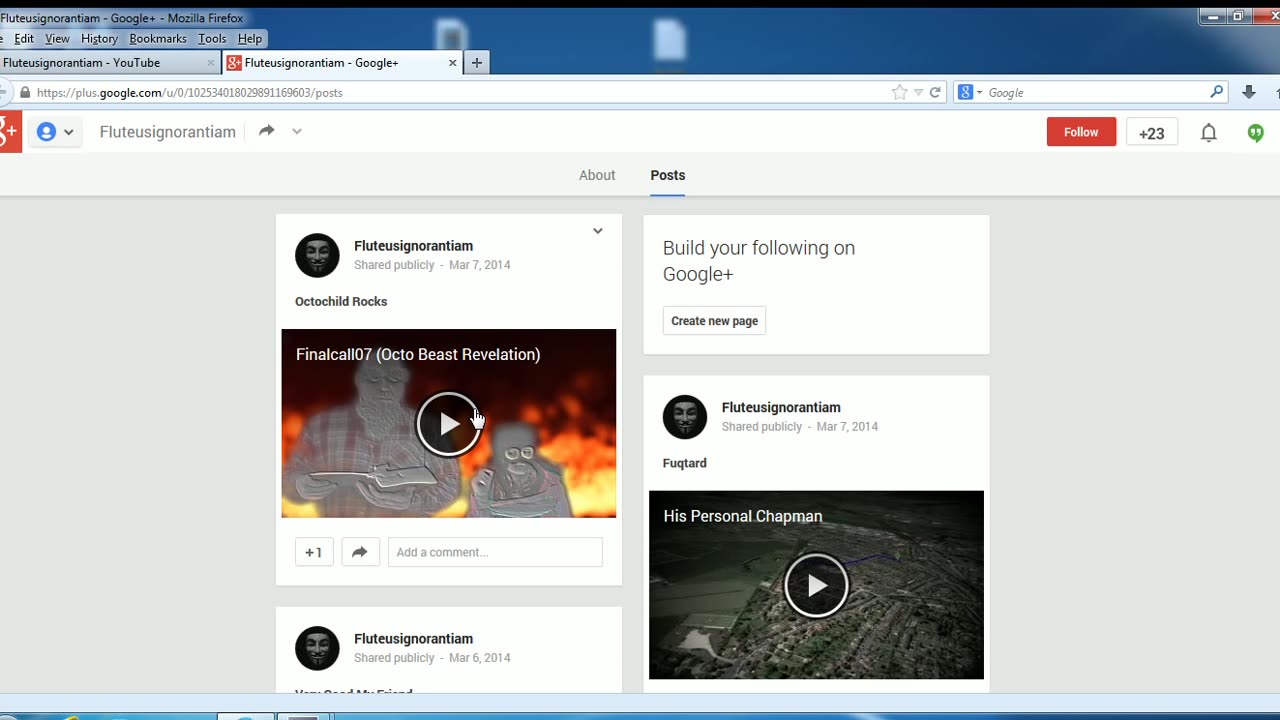Open the Bookmarks menu
The image size is (1280, 720).
158,39
